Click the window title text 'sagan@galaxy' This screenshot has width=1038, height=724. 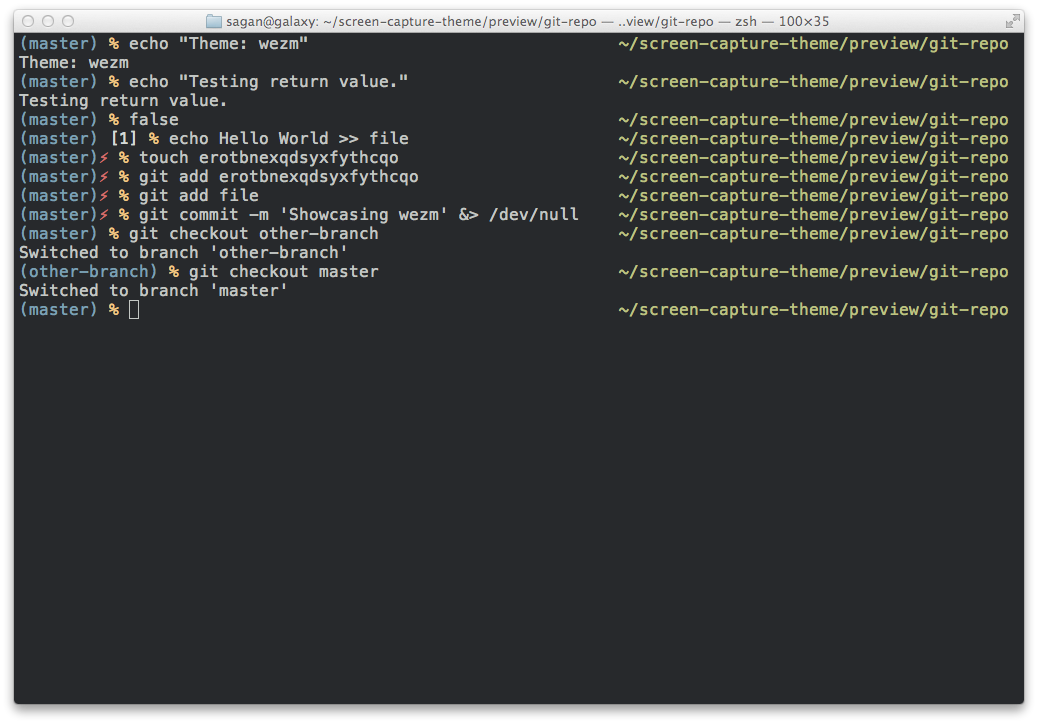click(271, 21)
